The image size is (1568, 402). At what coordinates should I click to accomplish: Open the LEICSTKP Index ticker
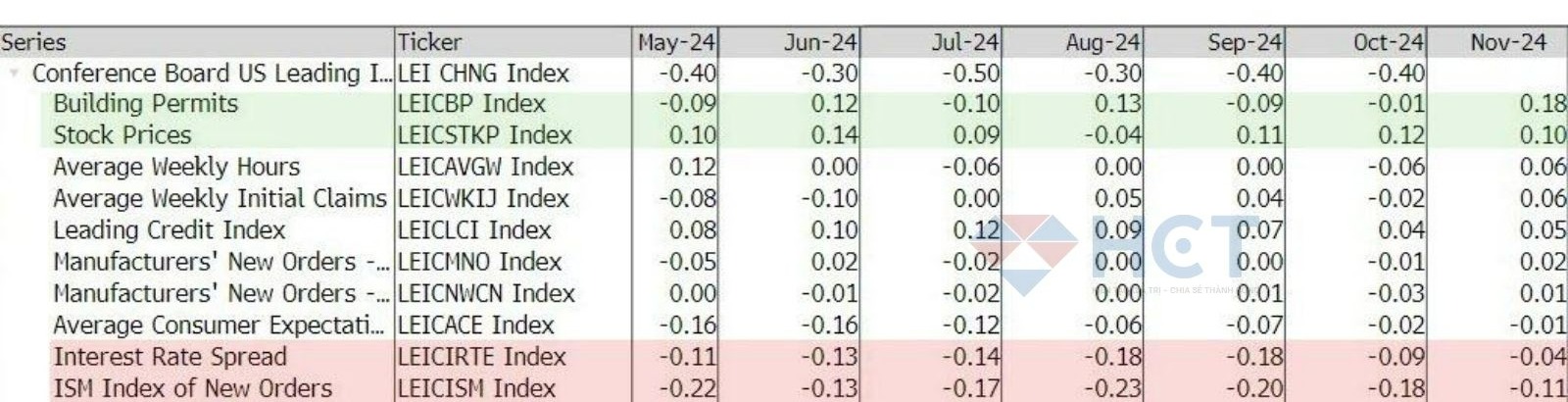(x=484, y=135)
